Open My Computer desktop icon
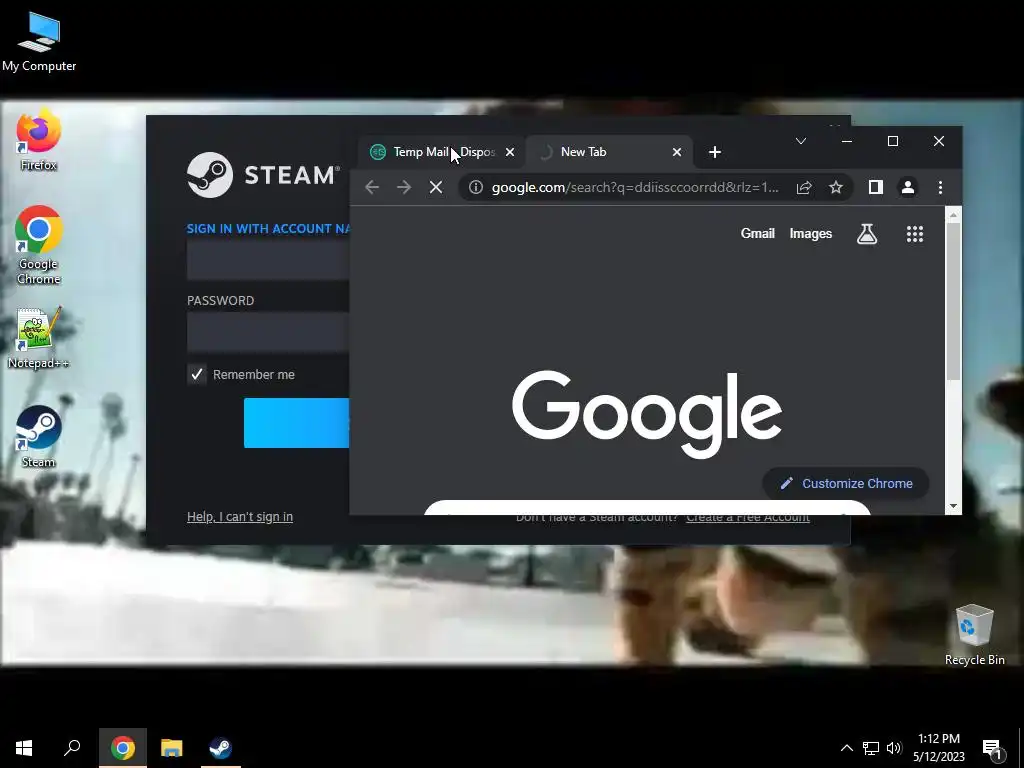This screenshot has height=768, width=1024. 39,42
